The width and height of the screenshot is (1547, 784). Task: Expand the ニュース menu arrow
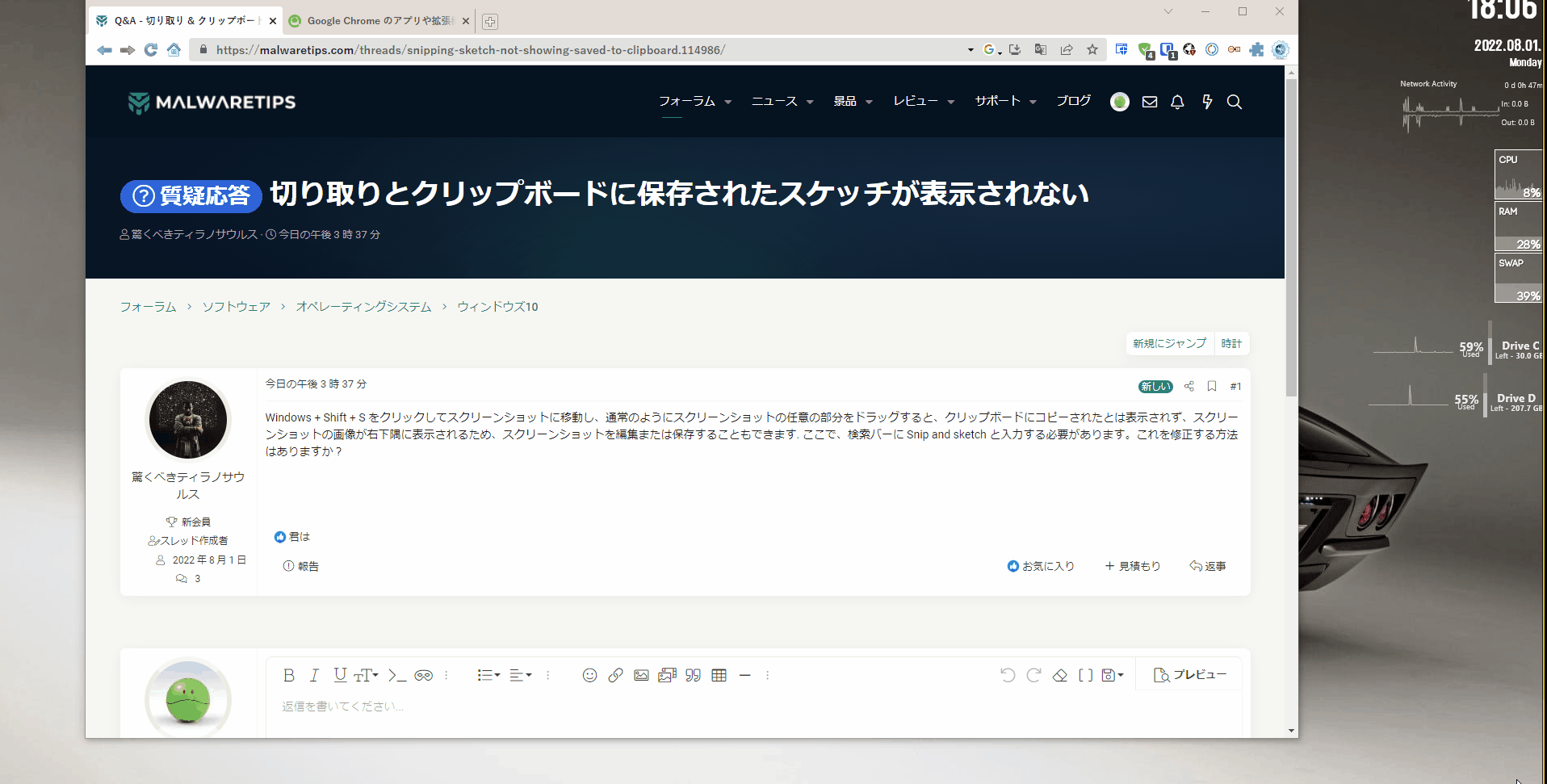tap(810, 103)
